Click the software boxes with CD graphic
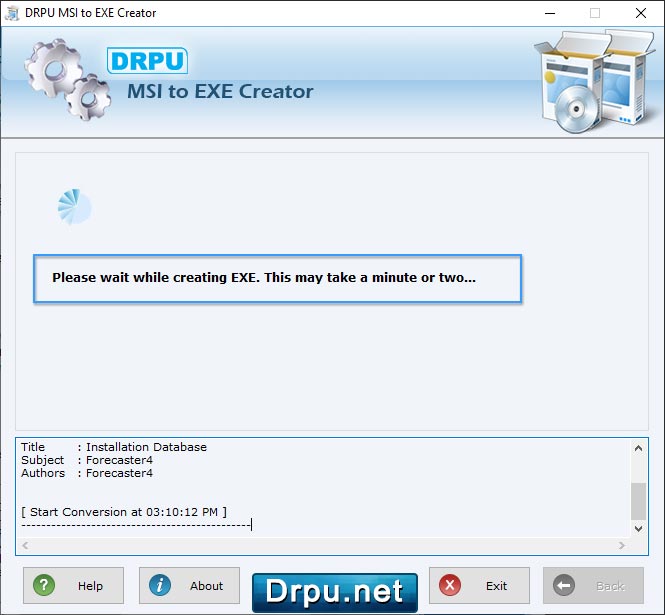 [x=595, y=81]
